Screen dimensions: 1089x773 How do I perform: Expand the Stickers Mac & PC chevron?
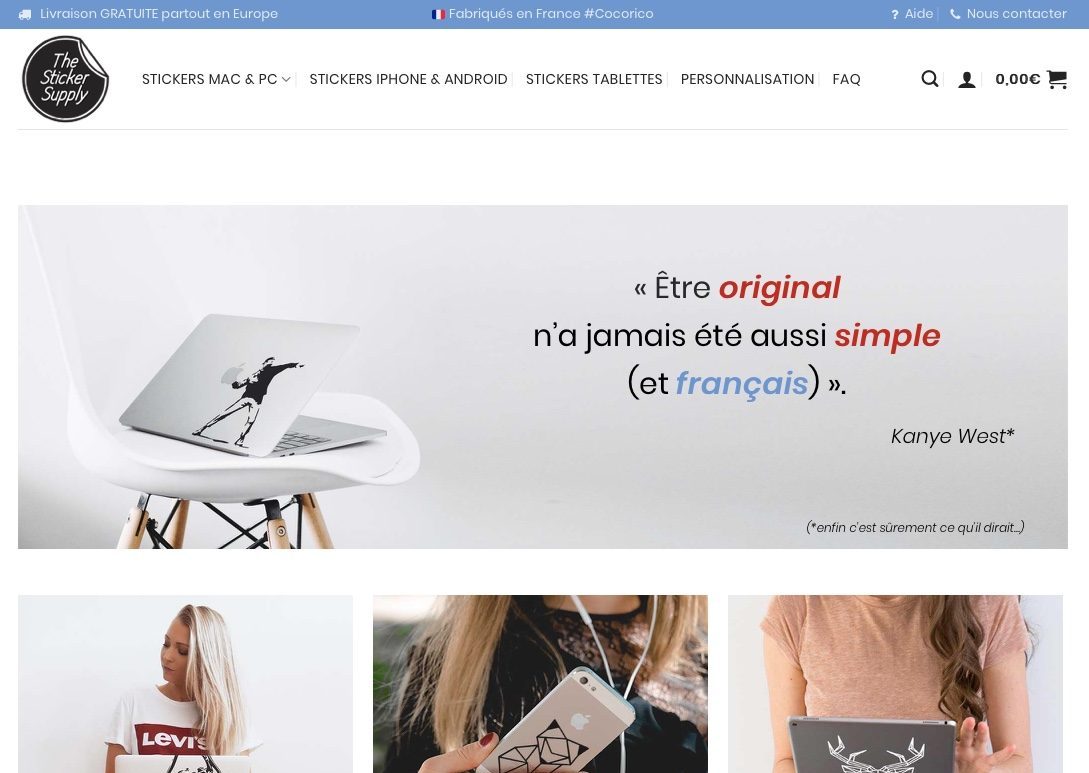click(285, 80)
